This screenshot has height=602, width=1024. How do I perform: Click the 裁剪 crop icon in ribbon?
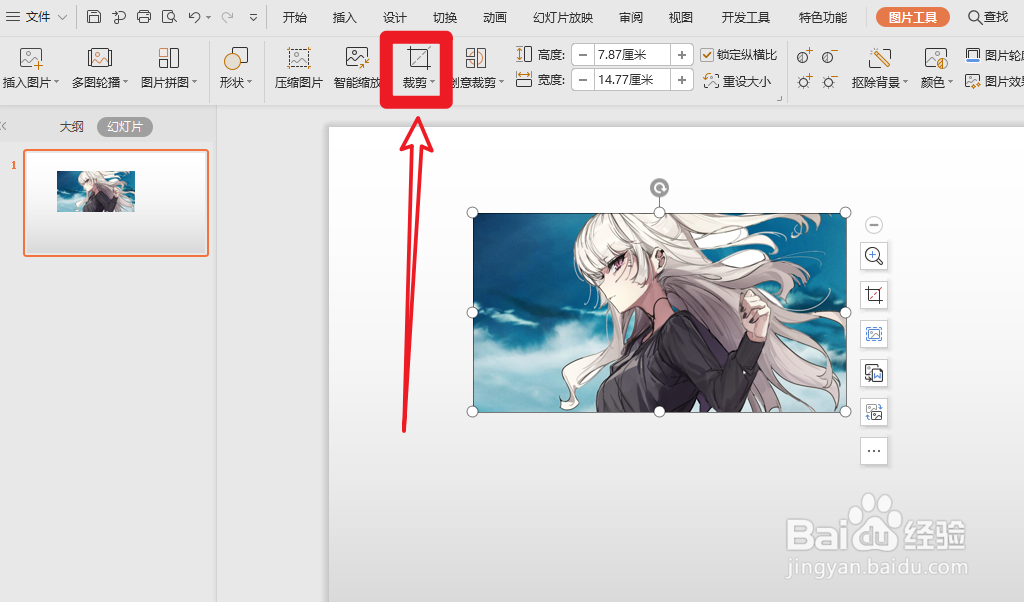[418, 59]
